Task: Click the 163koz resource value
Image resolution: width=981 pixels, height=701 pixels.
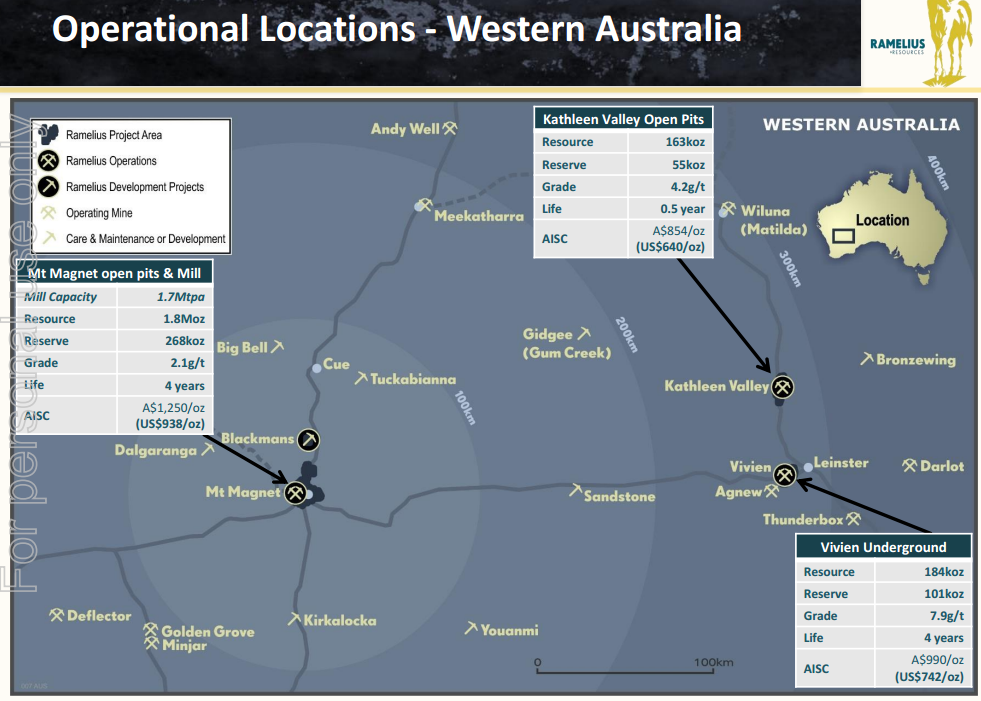Action: click(685, 141)
